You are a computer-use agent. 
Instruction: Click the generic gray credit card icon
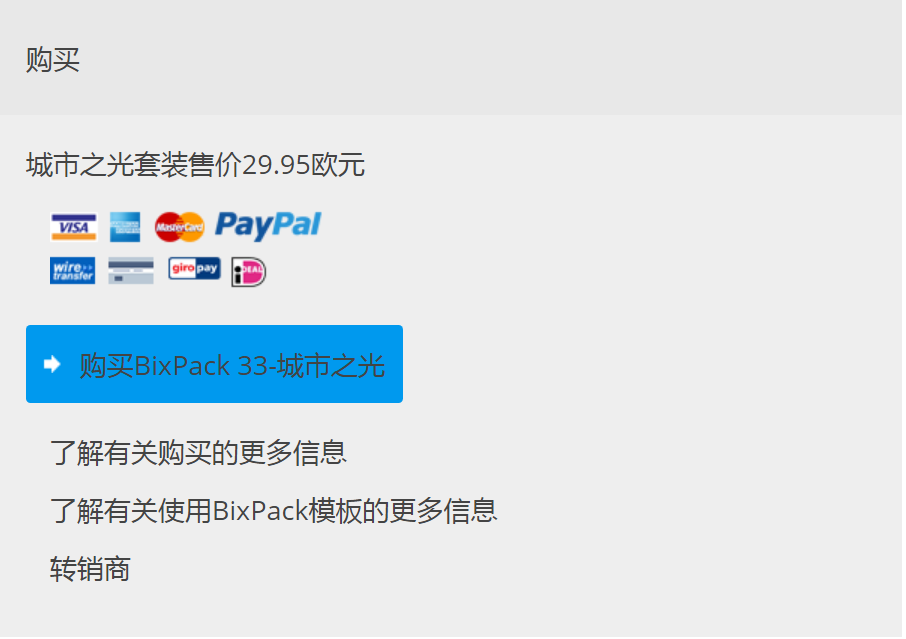(x=131, y=270)
